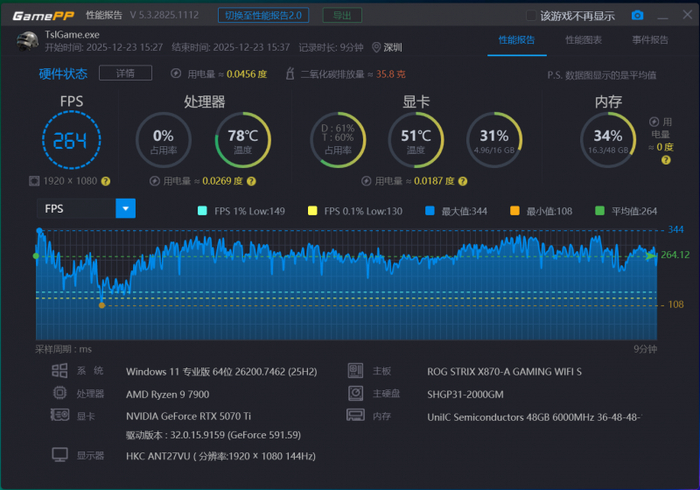Minimize the GamePP report window
Viewport: 700px width, 490px height.
663,16
